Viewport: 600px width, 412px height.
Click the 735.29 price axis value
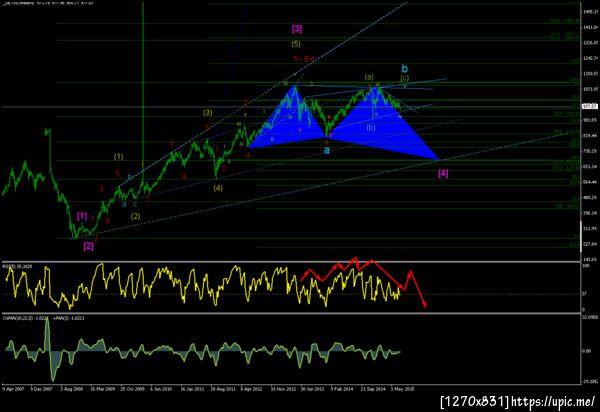tap(591, 151)
